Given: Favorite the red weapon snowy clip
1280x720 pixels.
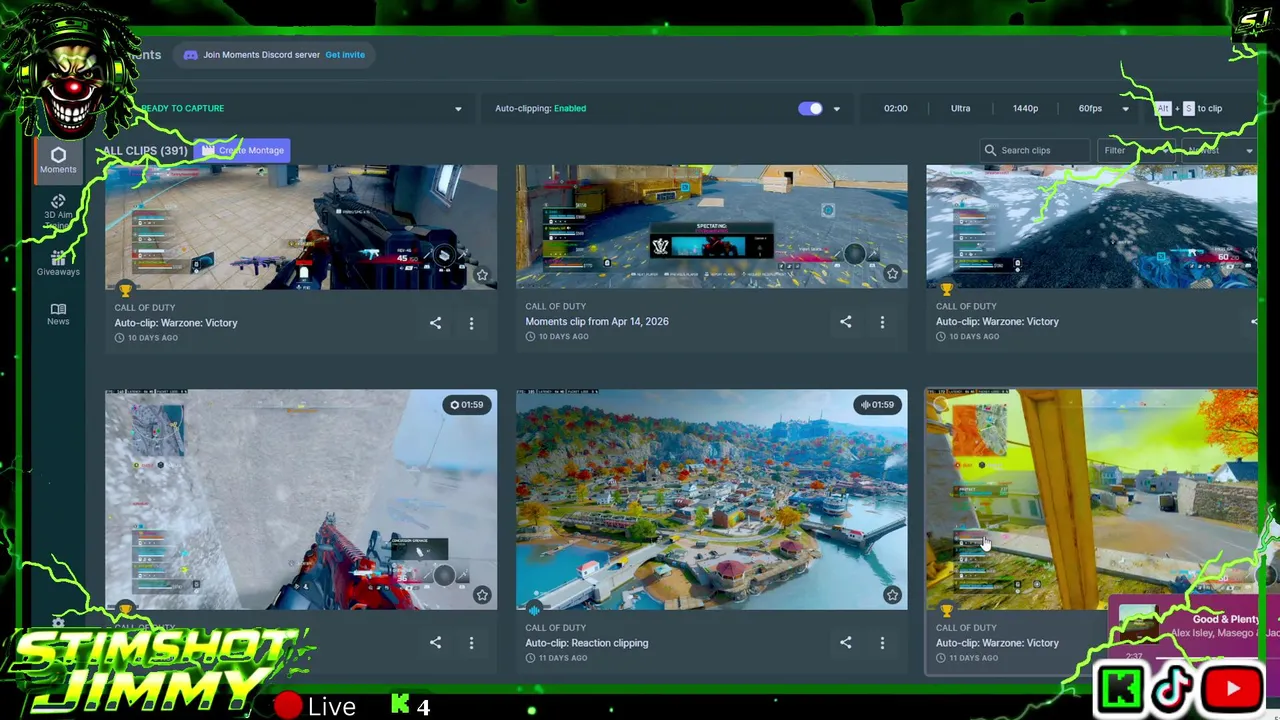Looking at the screenshot, I should pos(482,595).
